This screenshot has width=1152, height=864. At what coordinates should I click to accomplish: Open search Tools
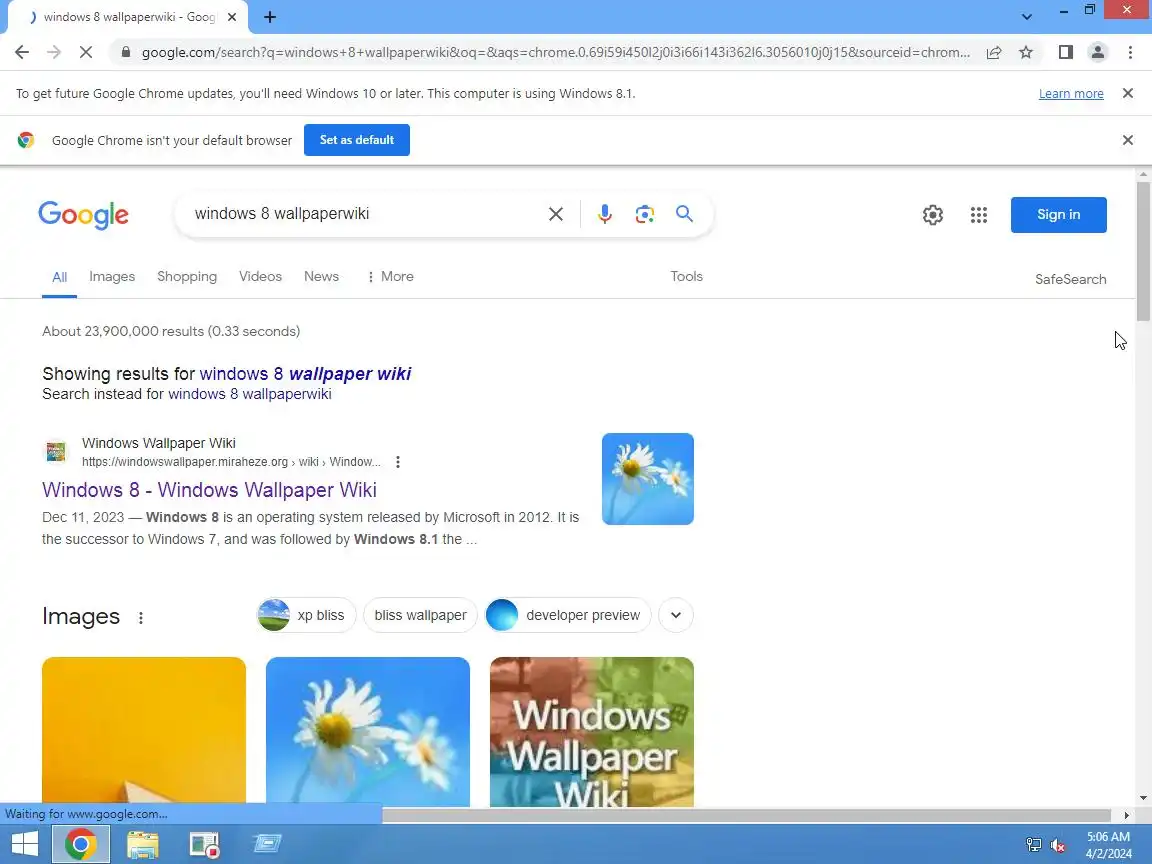point(686,276)
